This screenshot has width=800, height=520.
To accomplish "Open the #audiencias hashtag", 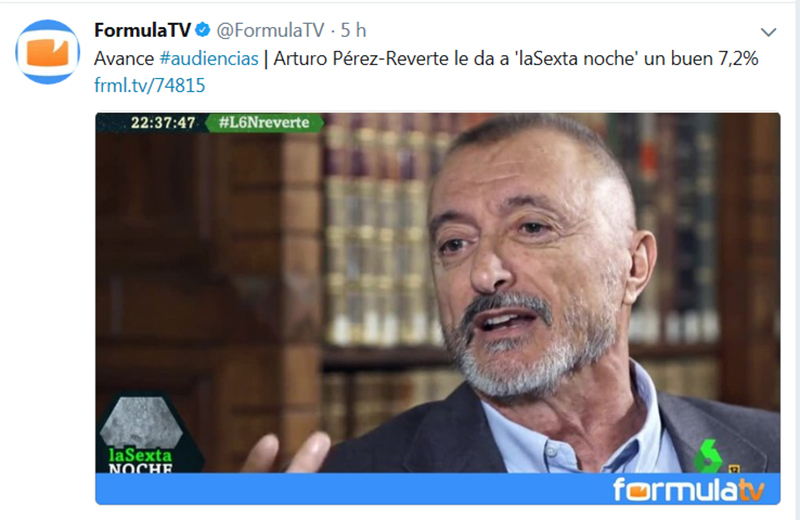I will point(209,59).
